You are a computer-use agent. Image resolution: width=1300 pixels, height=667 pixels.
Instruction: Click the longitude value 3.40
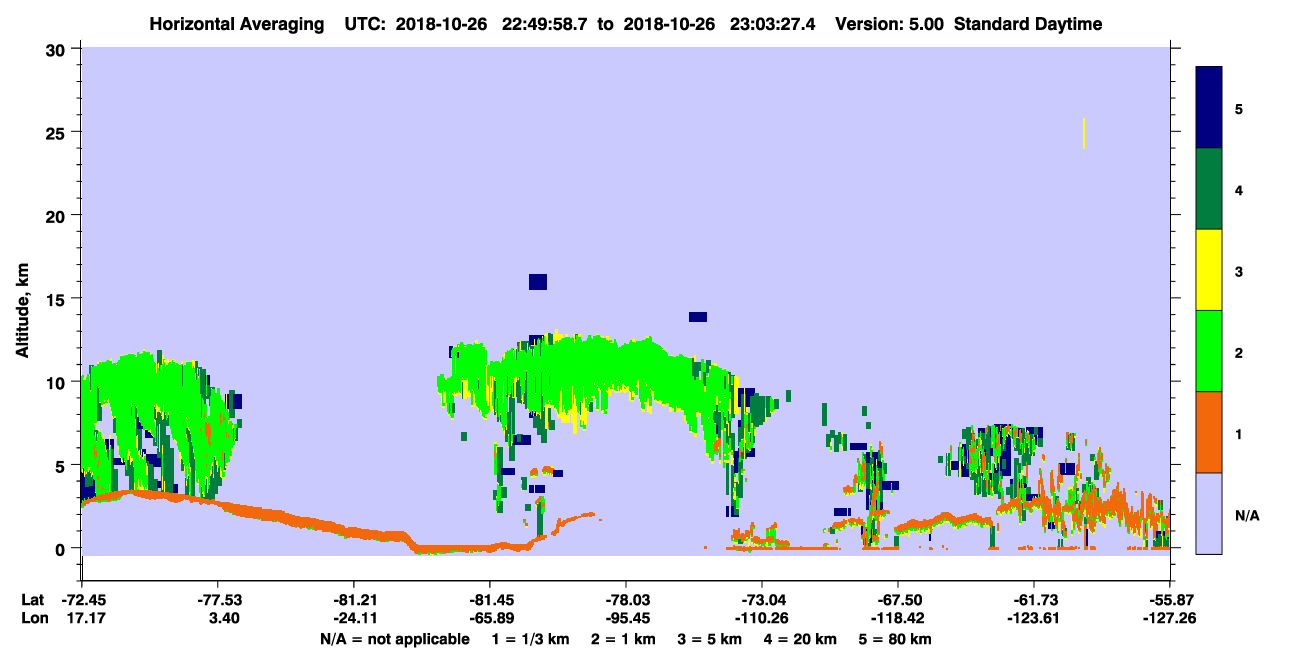point(222,618)
